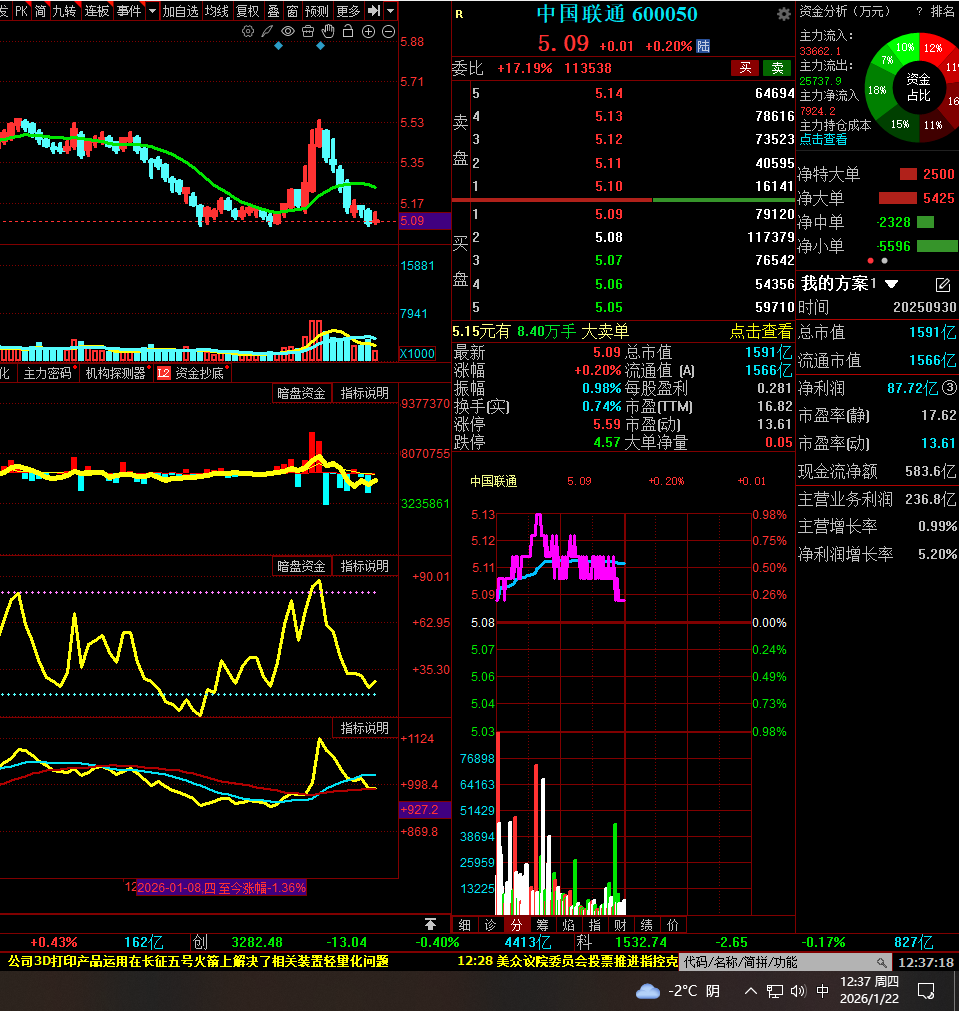Click the red 买 buy button
The width and height of the screenshot is (959, 1011).
tap(745, 68)
